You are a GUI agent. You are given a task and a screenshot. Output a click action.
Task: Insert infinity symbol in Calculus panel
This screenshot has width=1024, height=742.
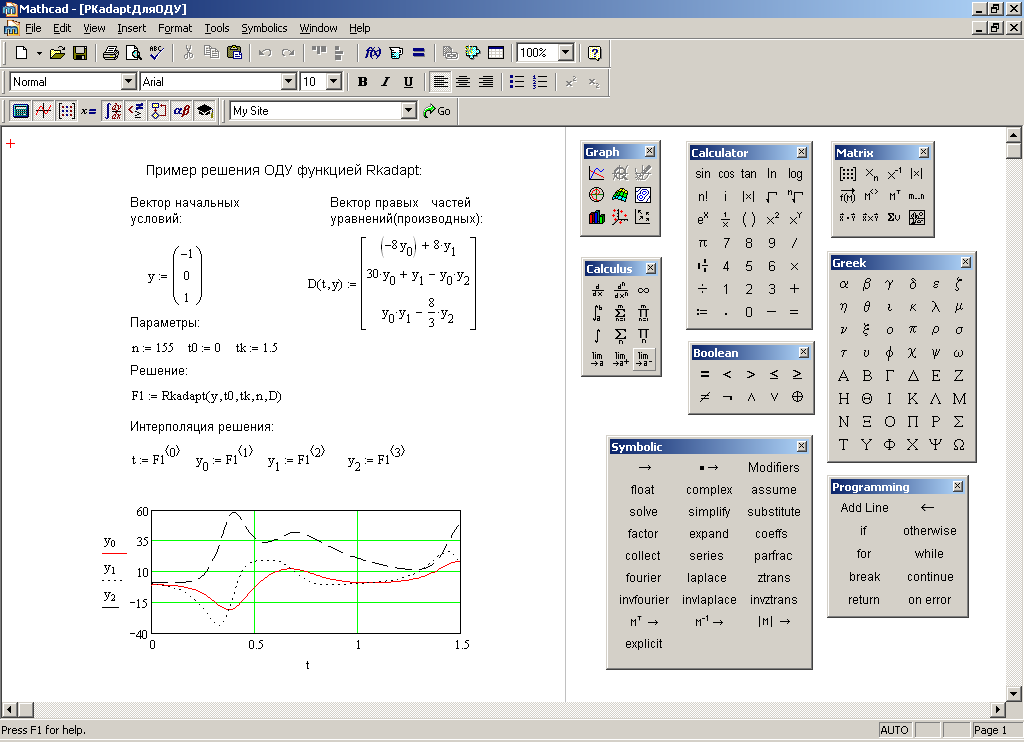pos(643,291)
